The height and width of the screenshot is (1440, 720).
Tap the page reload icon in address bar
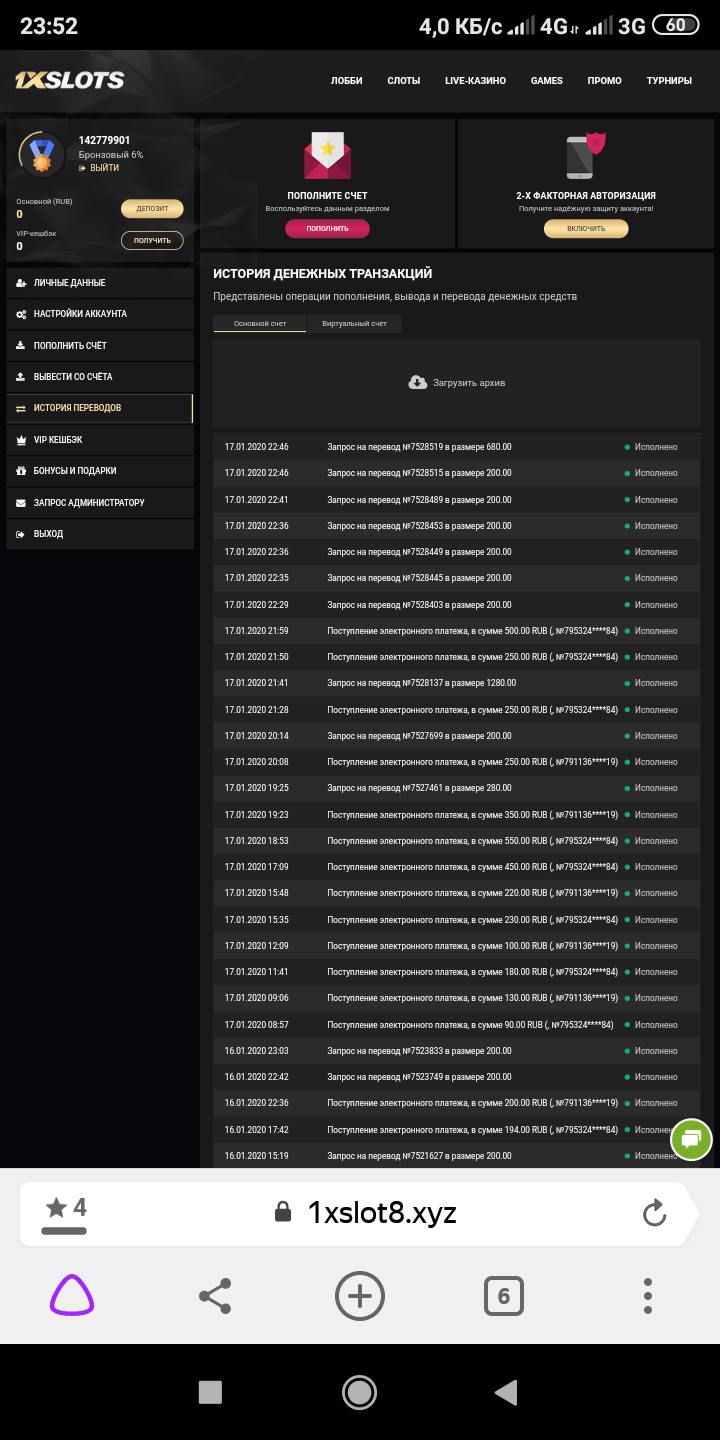(x=654, y=1214)
